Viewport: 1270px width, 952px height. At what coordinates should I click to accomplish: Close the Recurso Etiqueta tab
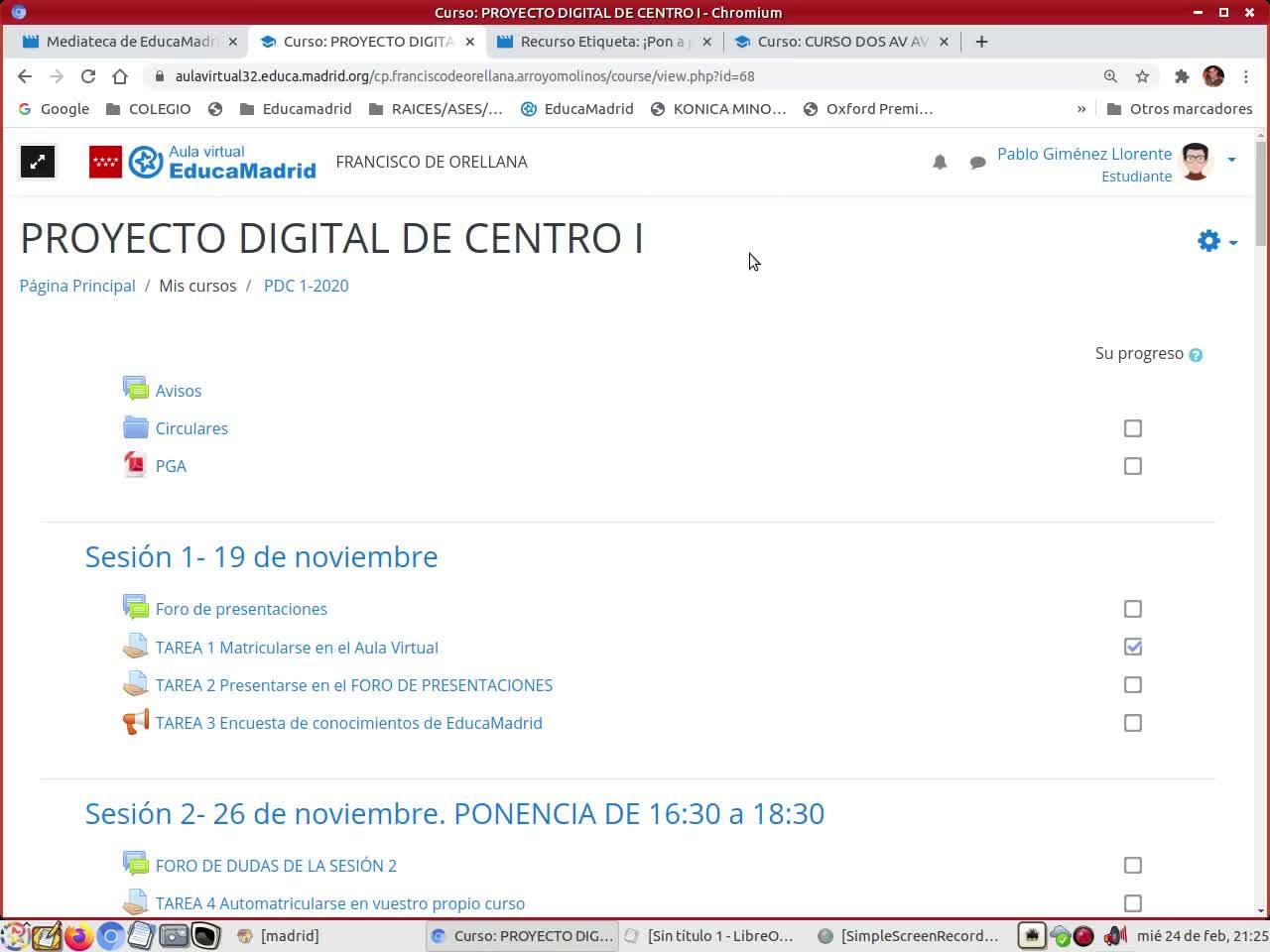pos(706,42)
